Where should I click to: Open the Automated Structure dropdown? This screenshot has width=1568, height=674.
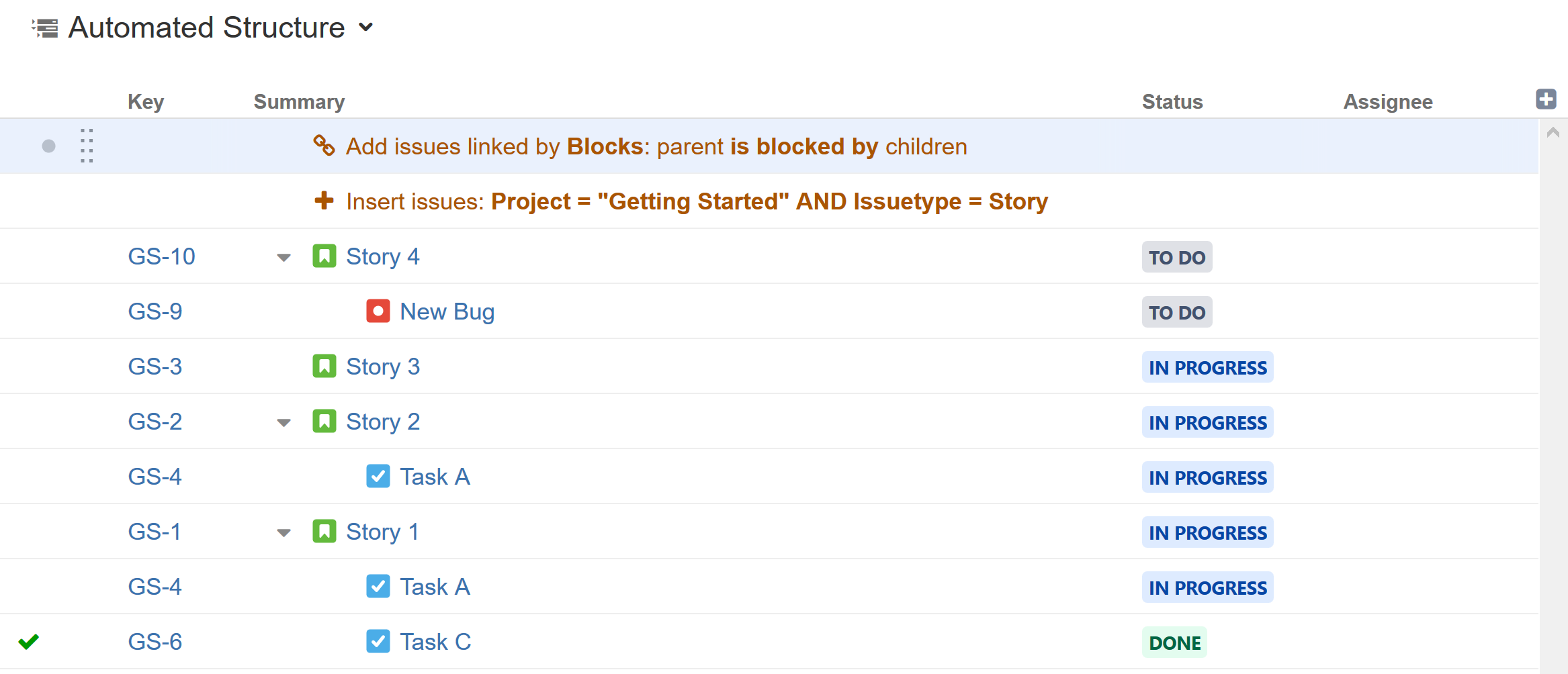[x=367, y=28]
